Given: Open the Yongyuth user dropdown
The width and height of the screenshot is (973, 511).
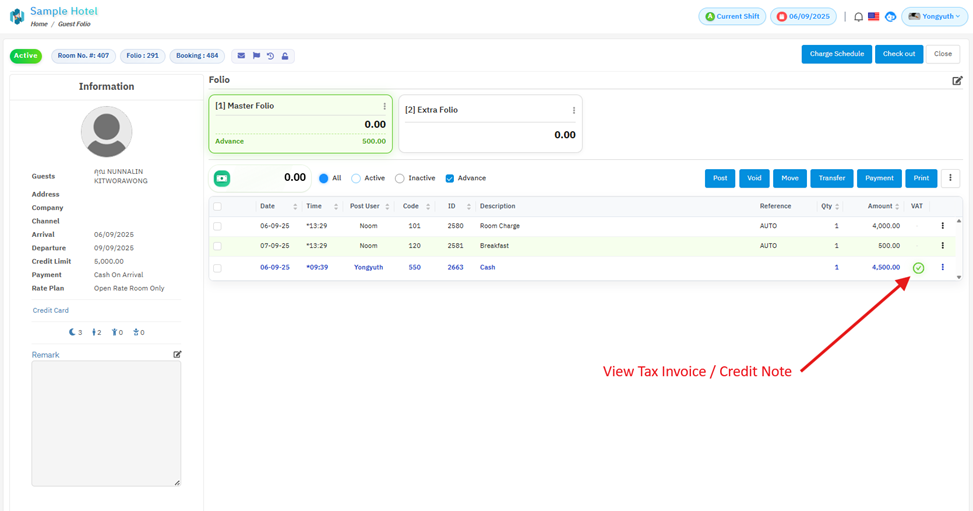Looking at the screenshot, I should (935, 17).
